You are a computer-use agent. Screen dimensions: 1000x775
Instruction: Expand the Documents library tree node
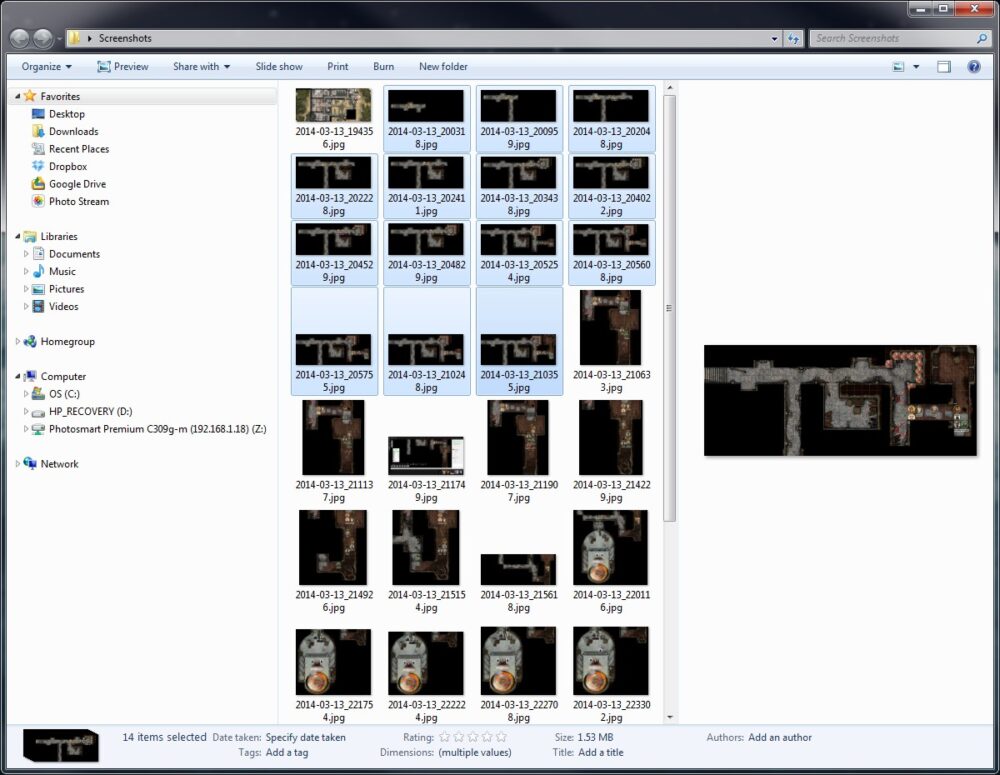(27, 254)
